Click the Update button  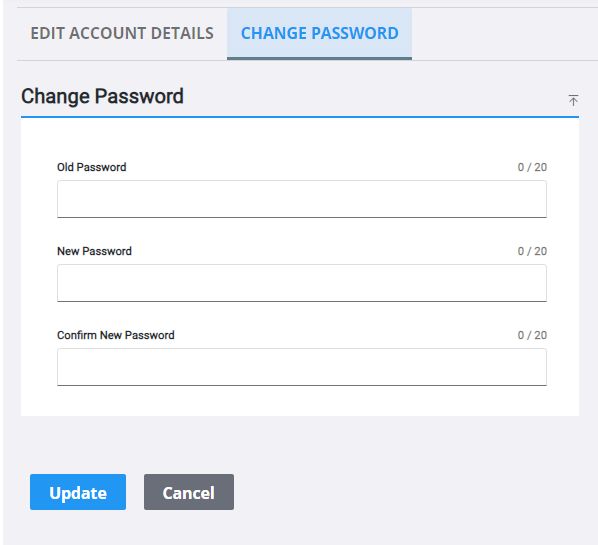point(78,492)
